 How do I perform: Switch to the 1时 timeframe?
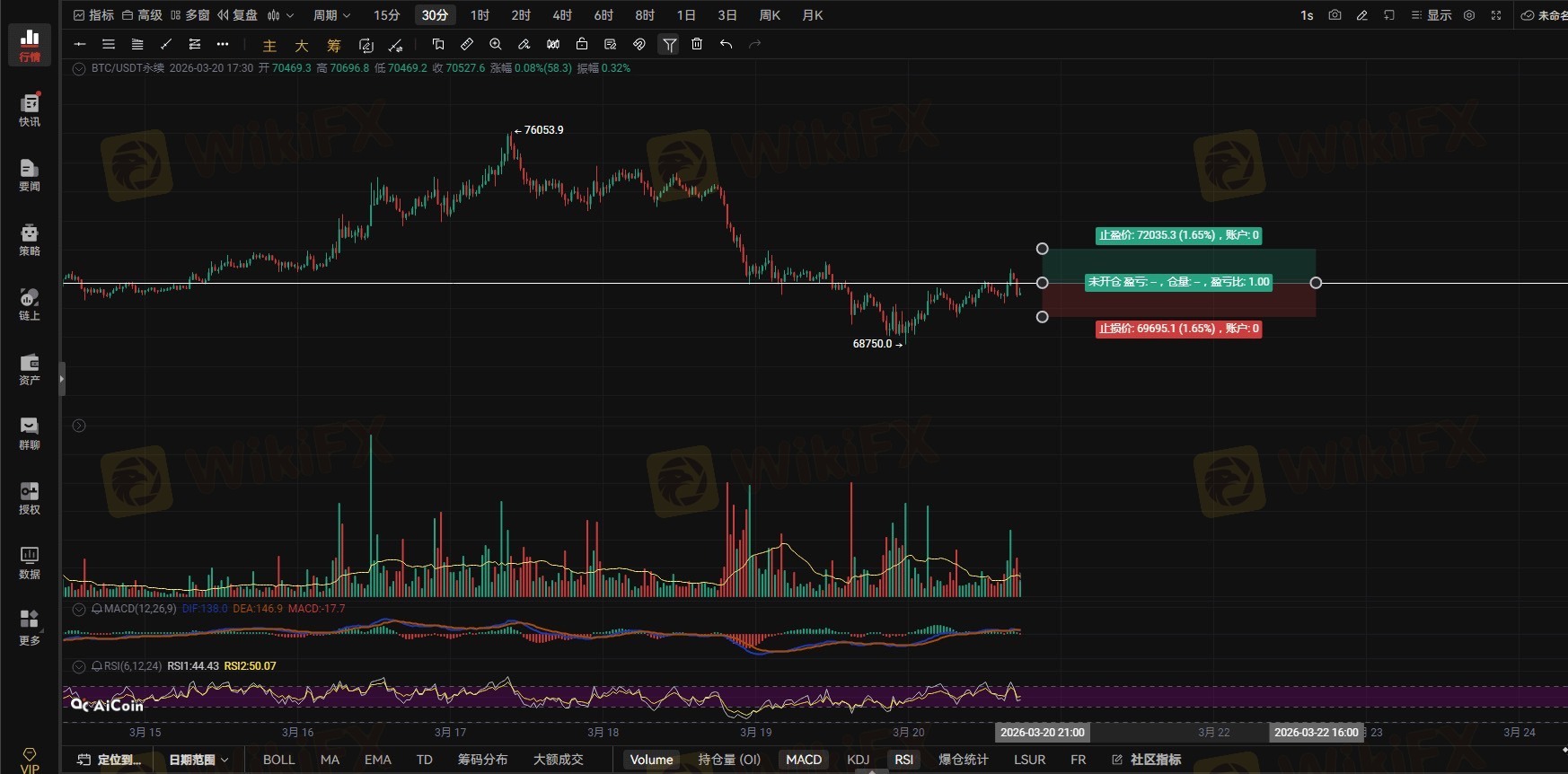(480, 15)
